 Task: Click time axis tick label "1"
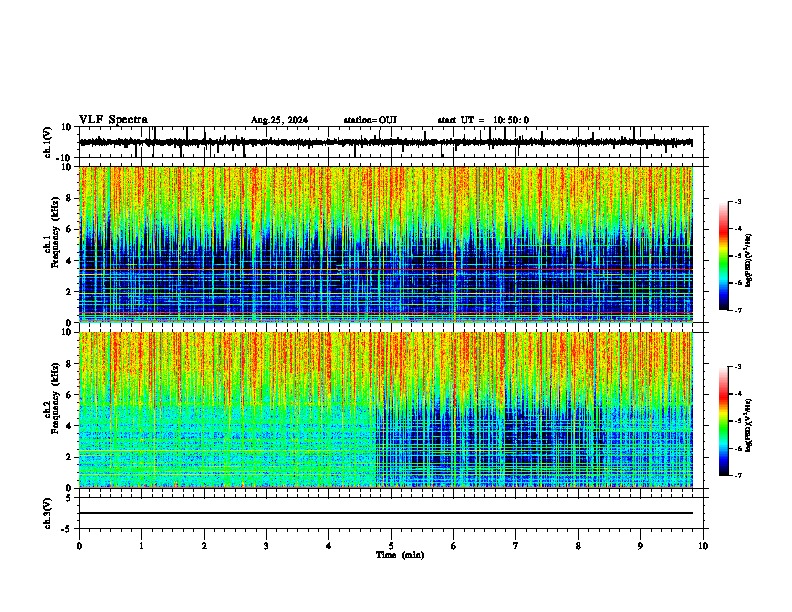pyautogui.click(x=141, y=546)
